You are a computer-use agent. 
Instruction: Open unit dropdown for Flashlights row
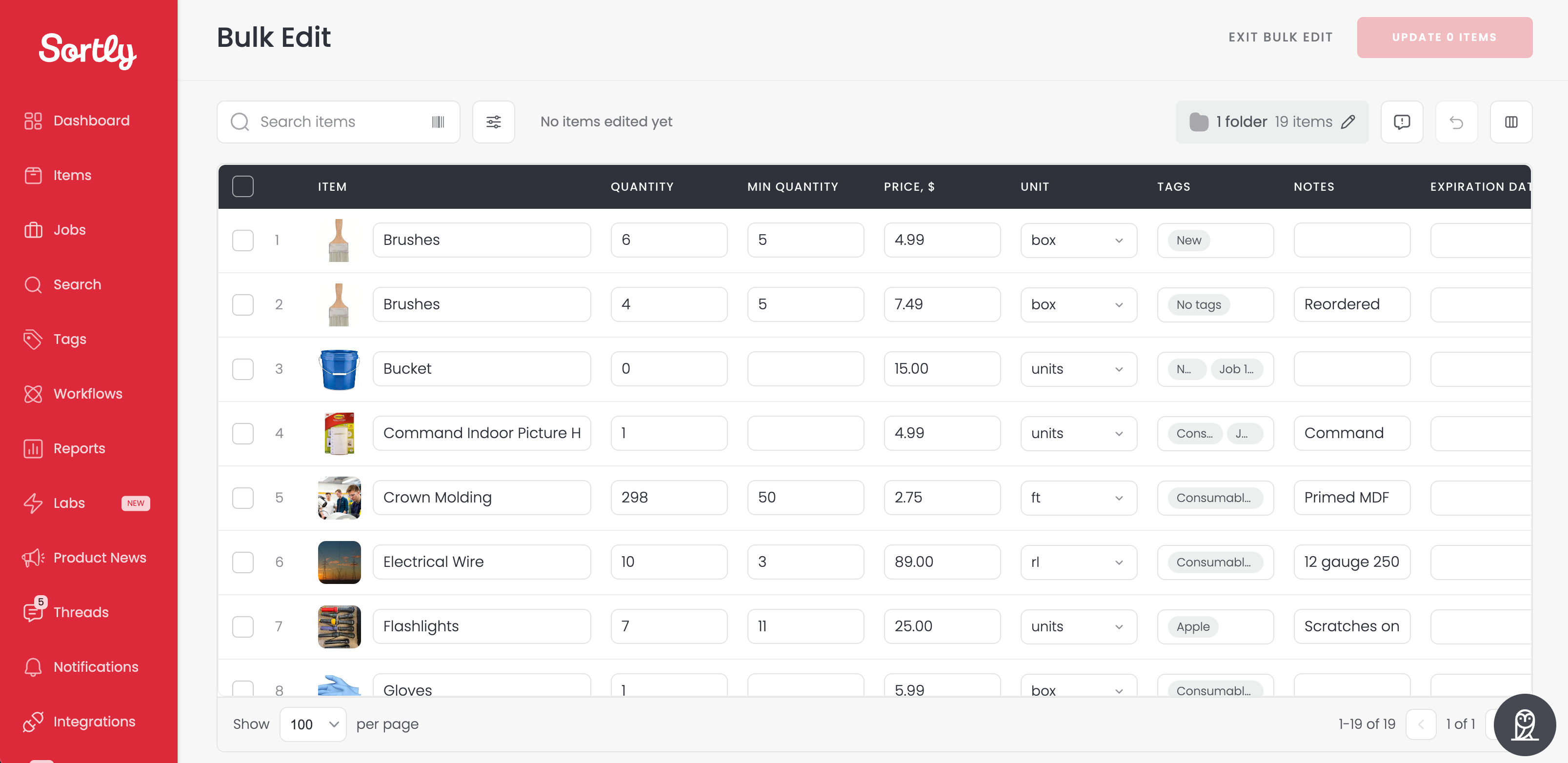pyautogui.click(x=1078, y=626)
